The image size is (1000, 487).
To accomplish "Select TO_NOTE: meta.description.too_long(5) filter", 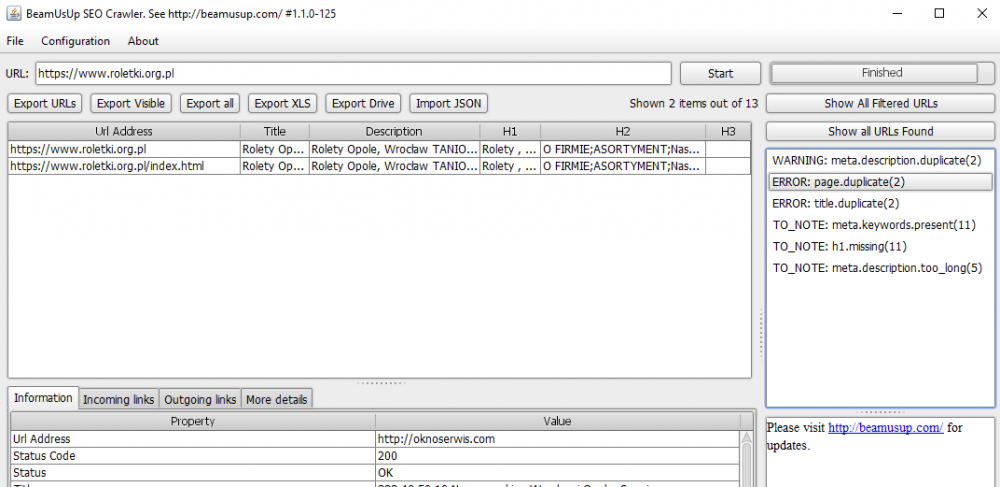I will point(881,268).
